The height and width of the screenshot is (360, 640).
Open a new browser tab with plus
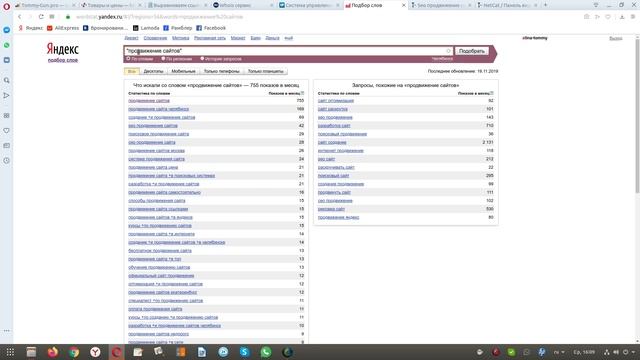(x=545, y=5)
